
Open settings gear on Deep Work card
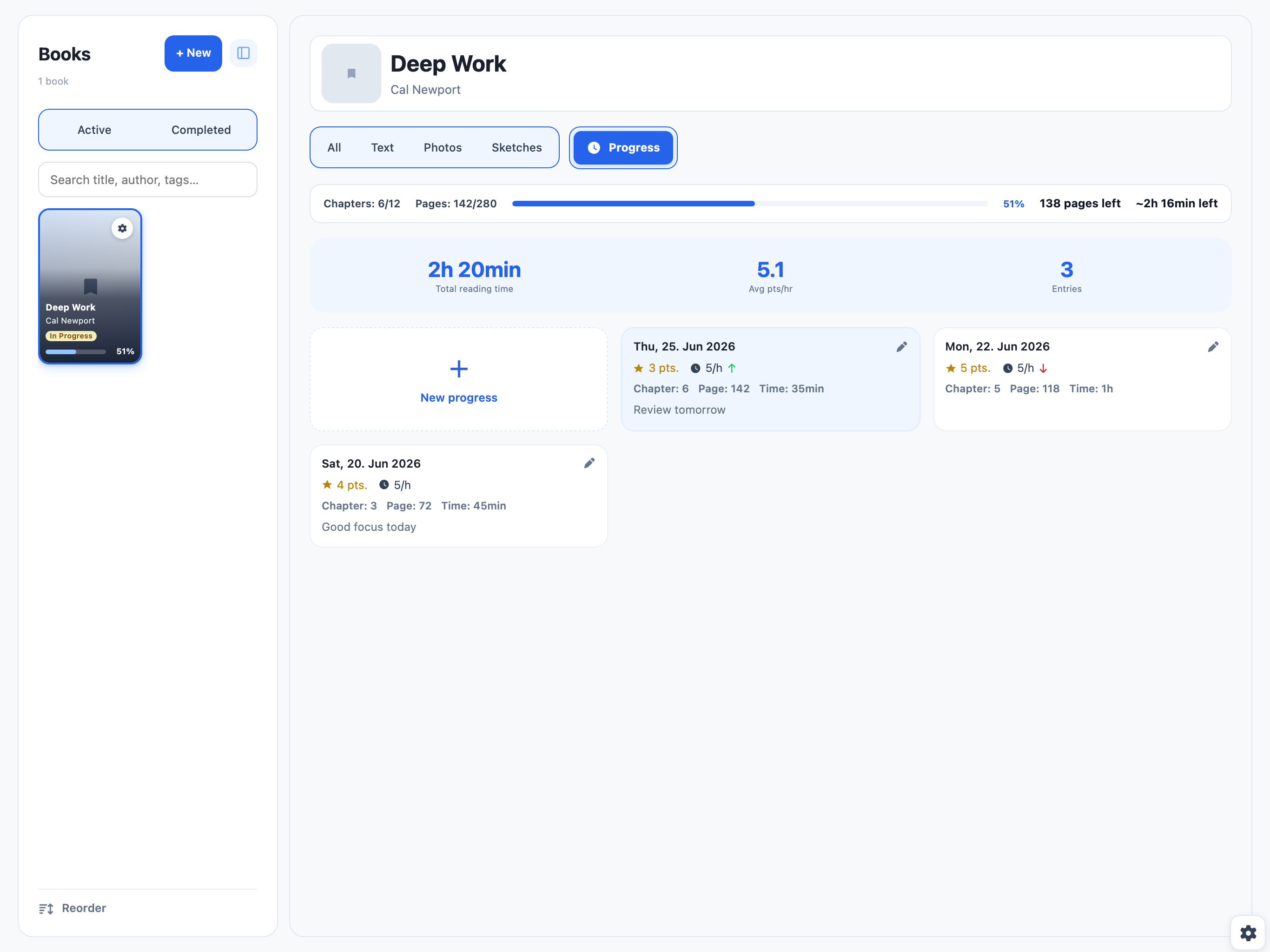click(x=122, y=228)
